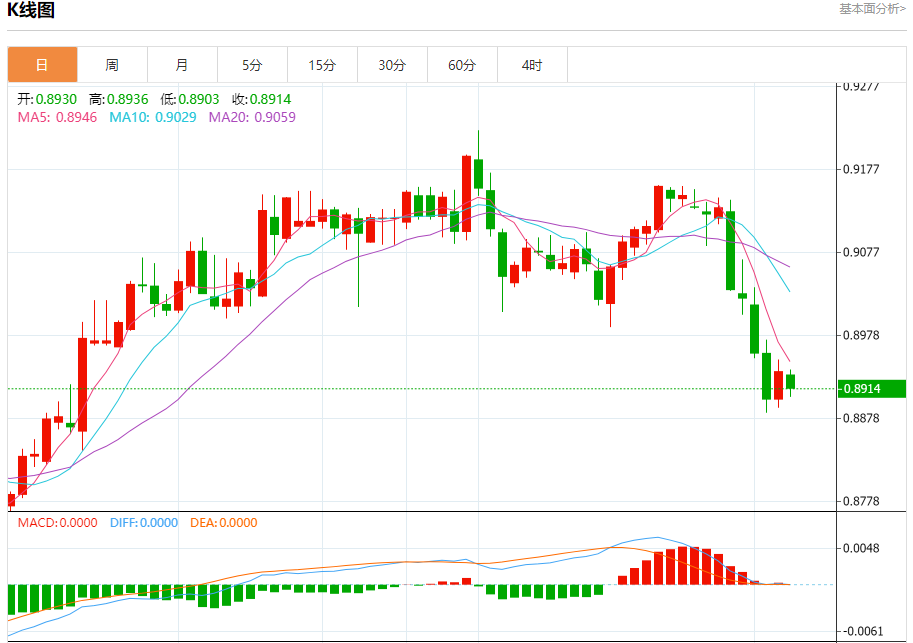This screenshot has width=913, height=643.
Task: Open the 基本面分析 link
Action: (872, 9)
